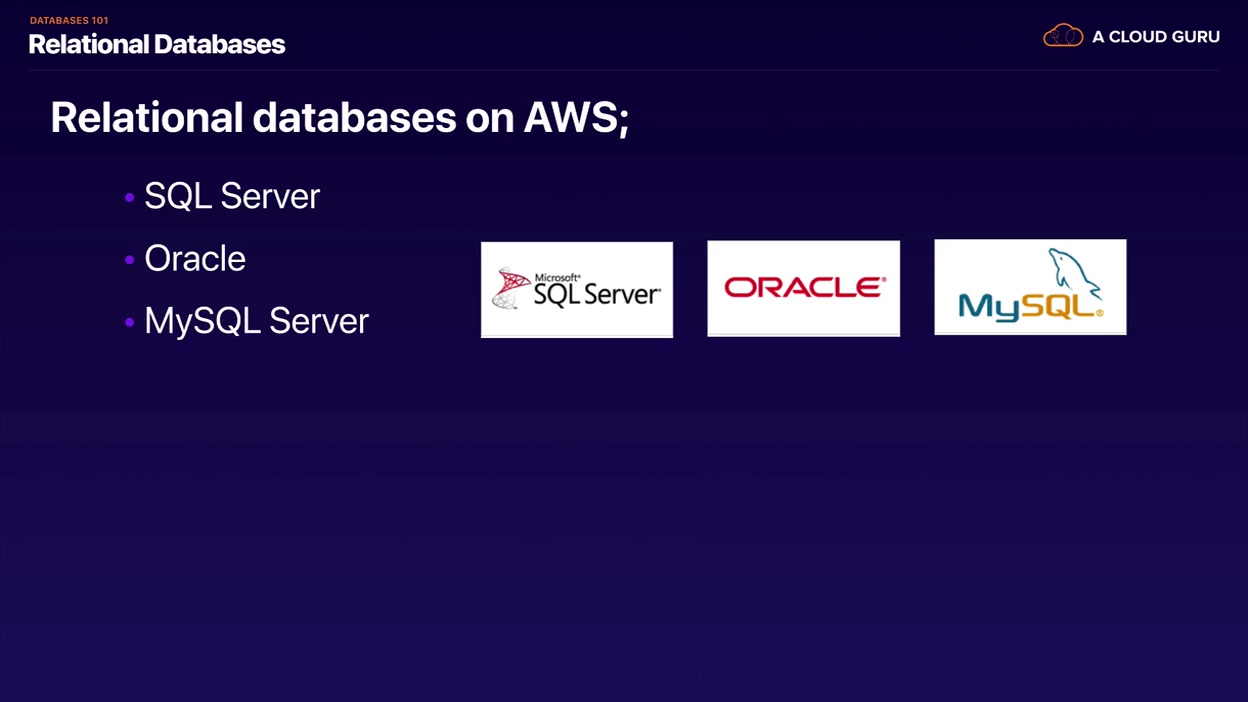Click the purple bullet beside SQL Server
Screen dimensions: 1248x702
click(129, 198)
